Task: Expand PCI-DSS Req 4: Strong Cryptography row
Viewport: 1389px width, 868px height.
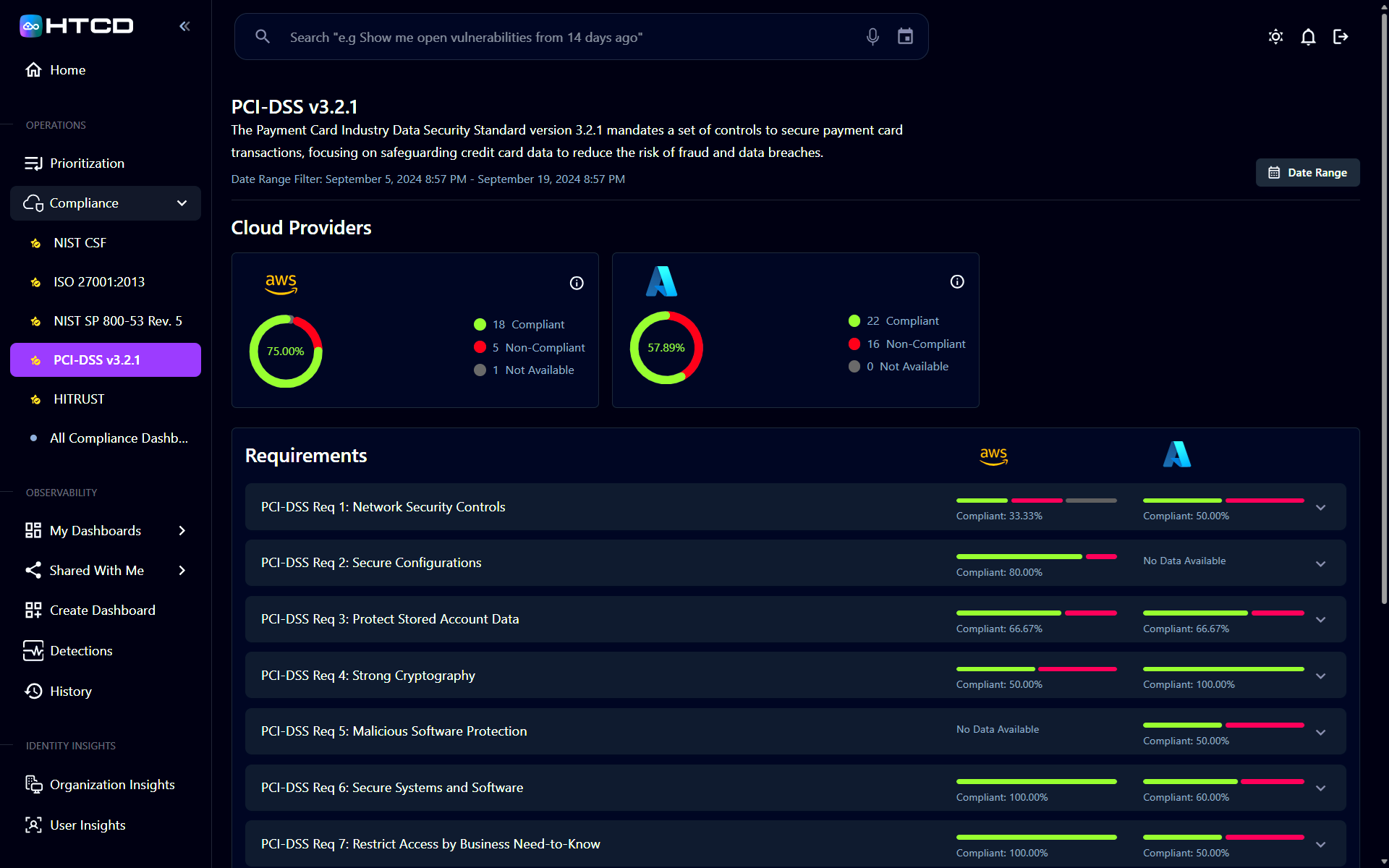Action: 1322,675
